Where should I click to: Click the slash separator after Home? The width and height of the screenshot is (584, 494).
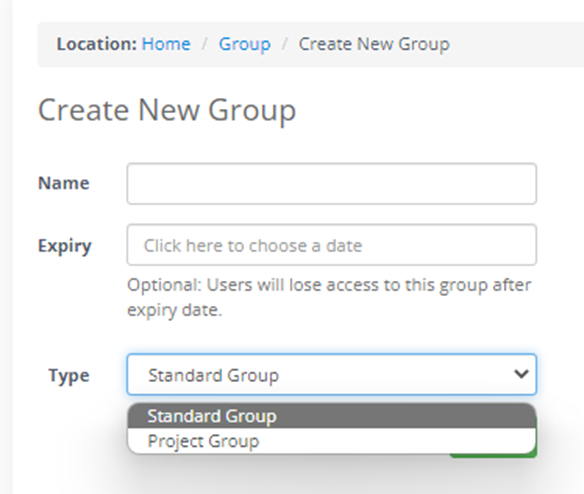tap(204, 44)
